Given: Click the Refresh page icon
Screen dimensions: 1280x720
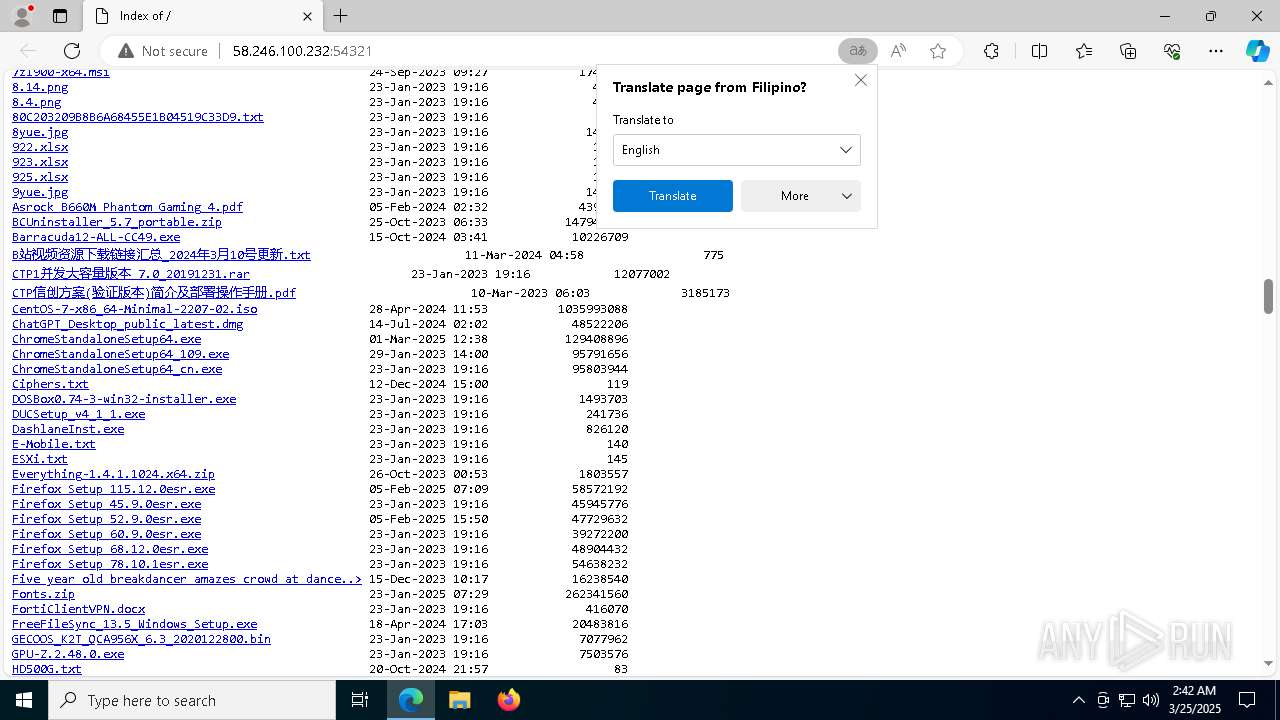Looking at the screenshot, I should pos(72,51).
